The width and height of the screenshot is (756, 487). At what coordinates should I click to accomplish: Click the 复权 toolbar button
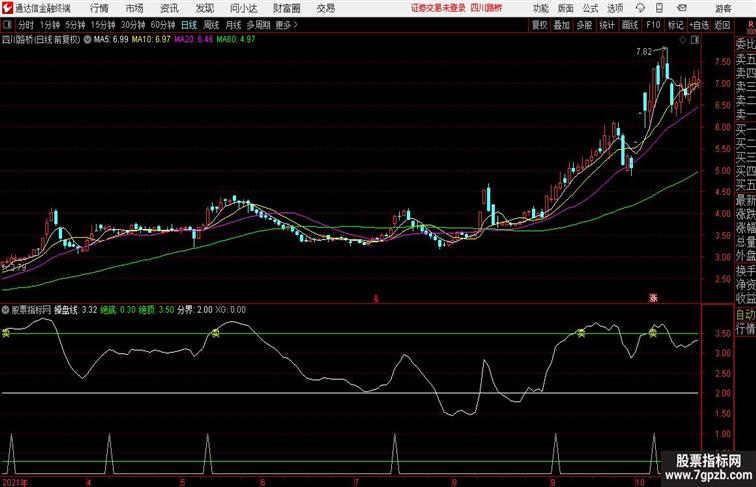tap(539, 25)
